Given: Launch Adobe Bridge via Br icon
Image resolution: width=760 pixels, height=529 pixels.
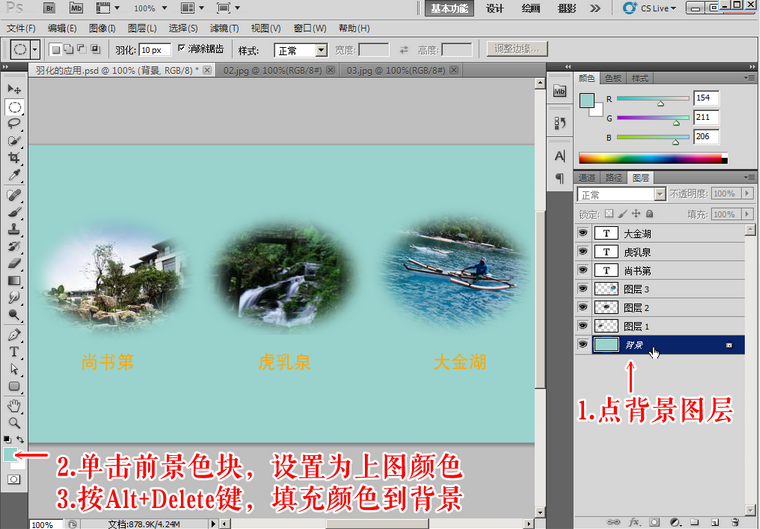Looking at the screenshot, I should [x=48, y=8].
